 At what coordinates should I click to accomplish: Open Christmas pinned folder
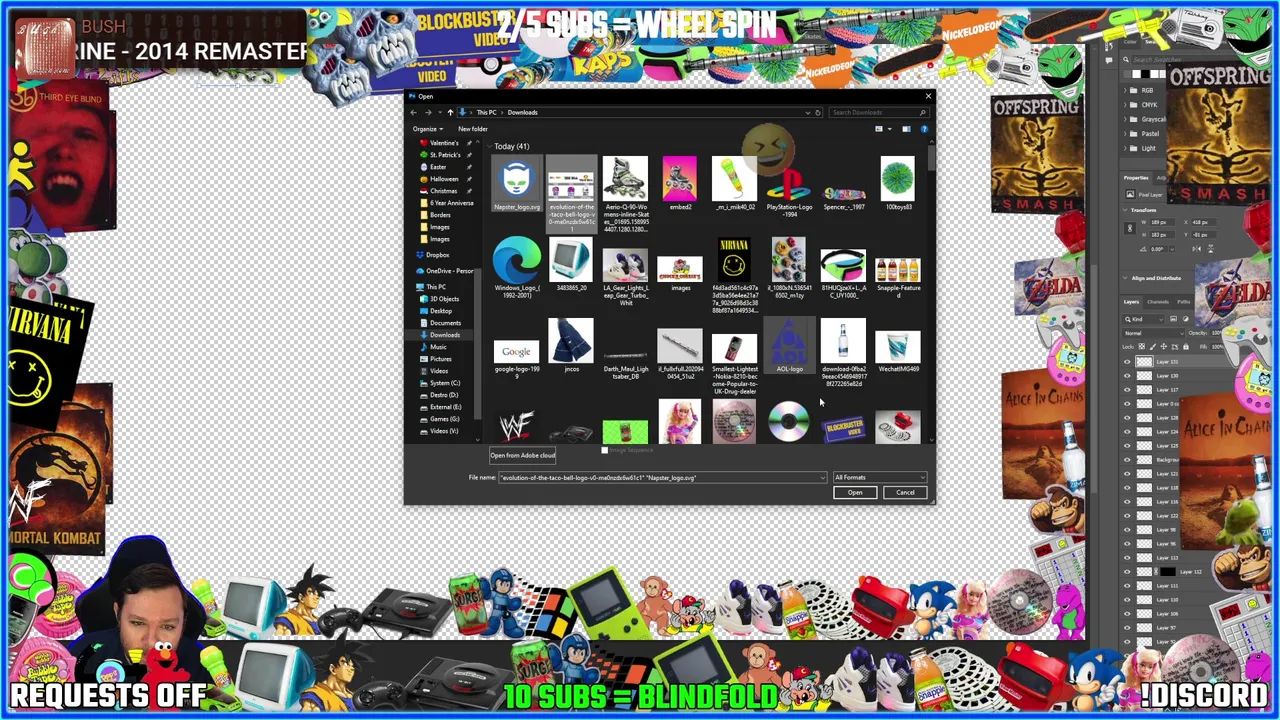point(443,191)
